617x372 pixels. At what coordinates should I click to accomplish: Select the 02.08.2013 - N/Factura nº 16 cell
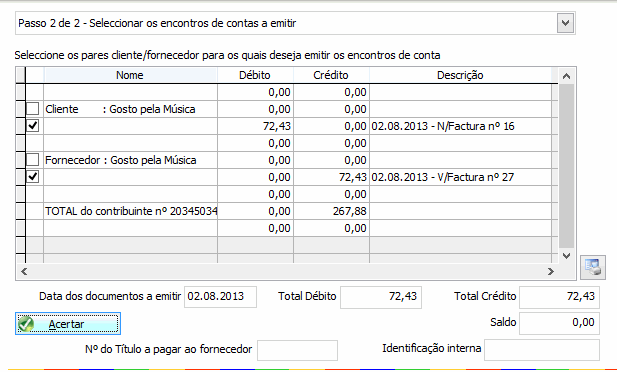(461, 126)
